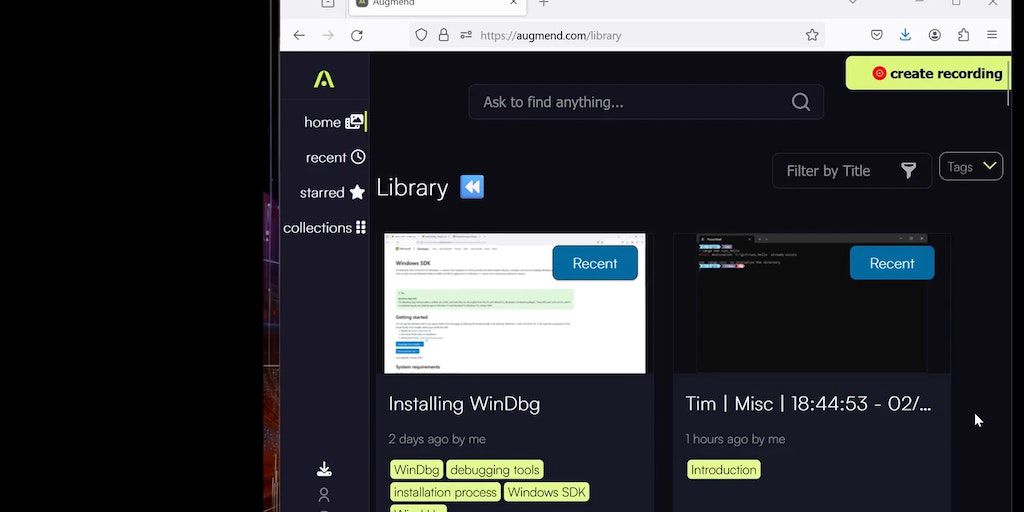Click the augmend.com/library address bar
1024x512 pixels.
[x=616, y=35]
